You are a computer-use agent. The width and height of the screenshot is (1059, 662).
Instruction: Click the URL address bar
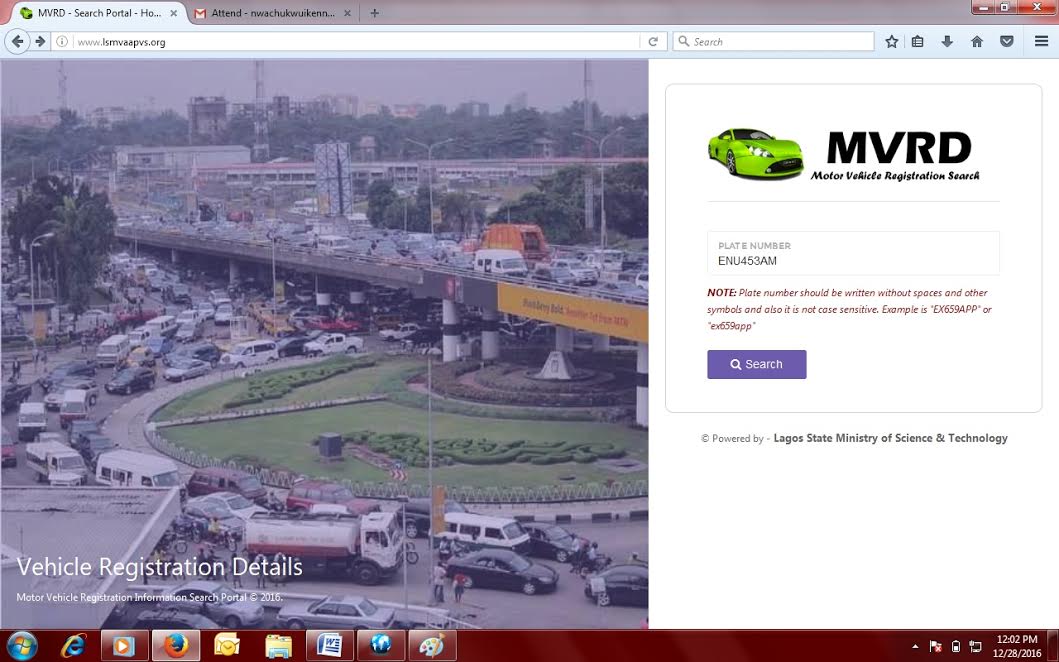click(x=350, y=42)
